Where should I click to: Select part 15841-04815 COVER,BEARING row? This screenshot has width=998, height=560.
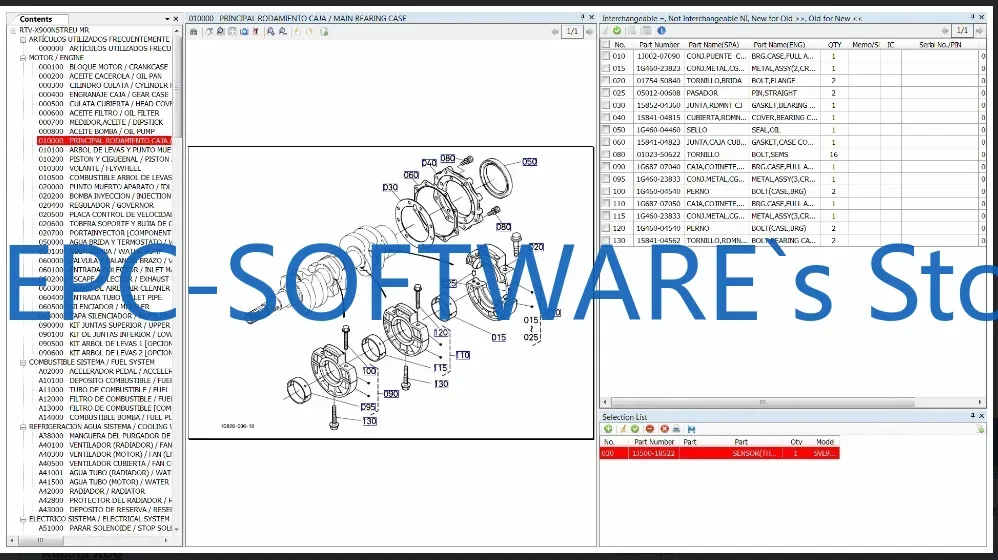pos(792,117)
